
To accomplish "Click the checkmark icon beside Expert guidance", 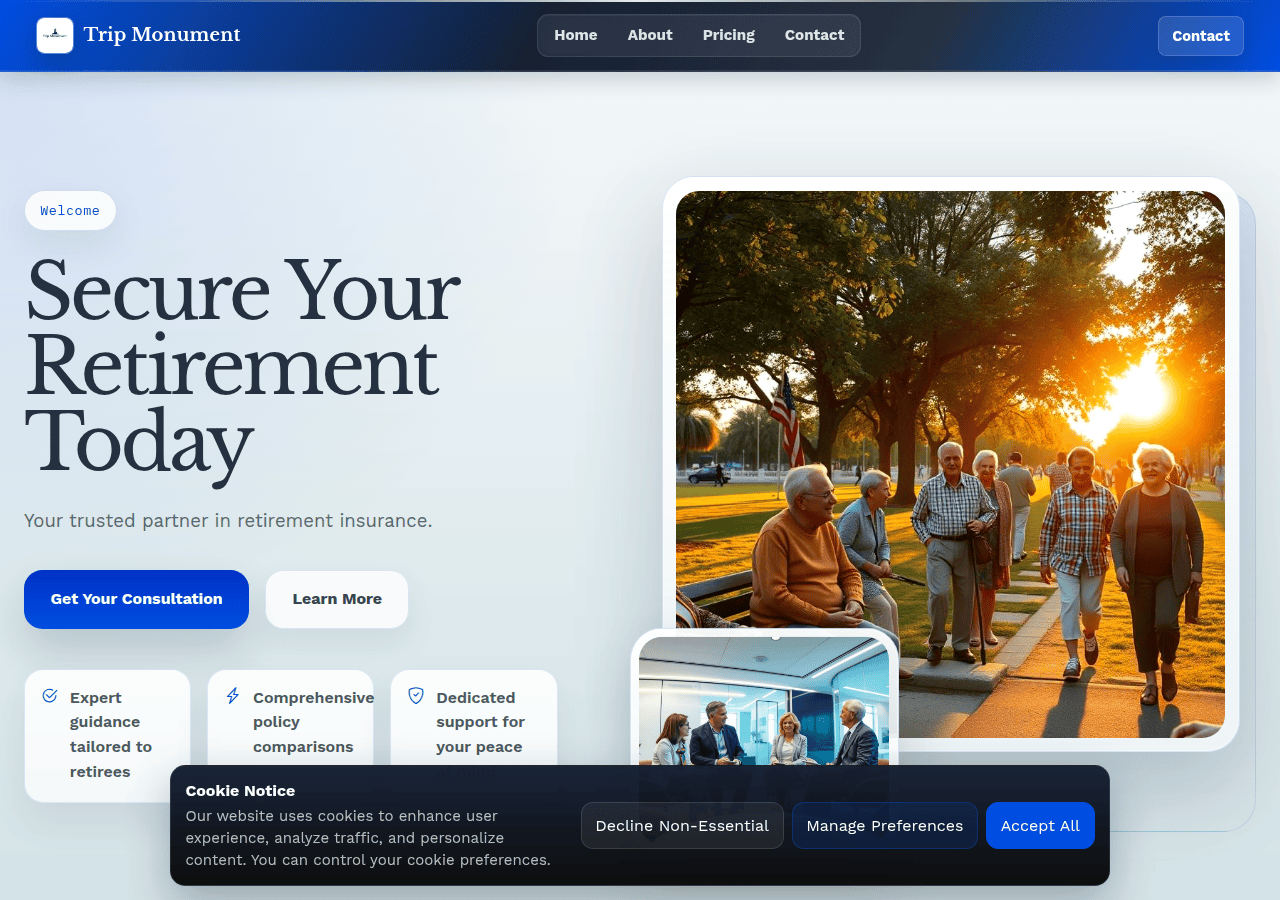I will point(50,696).
